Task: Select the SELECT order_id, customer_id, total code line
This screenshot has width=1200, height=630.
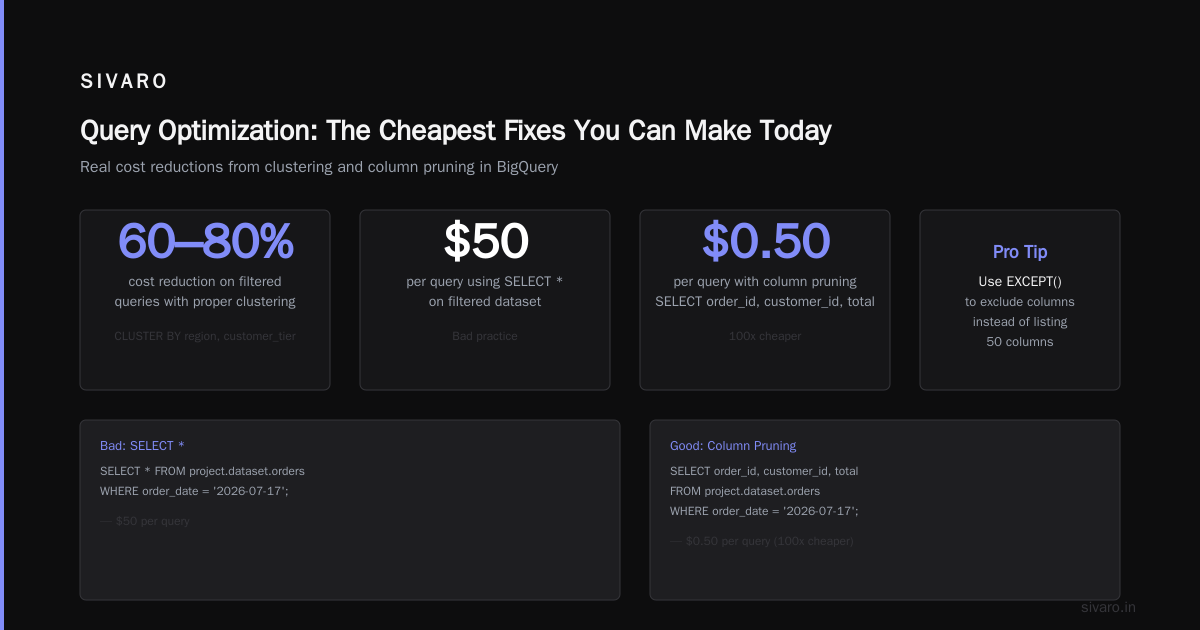Action: pos(764,471)
